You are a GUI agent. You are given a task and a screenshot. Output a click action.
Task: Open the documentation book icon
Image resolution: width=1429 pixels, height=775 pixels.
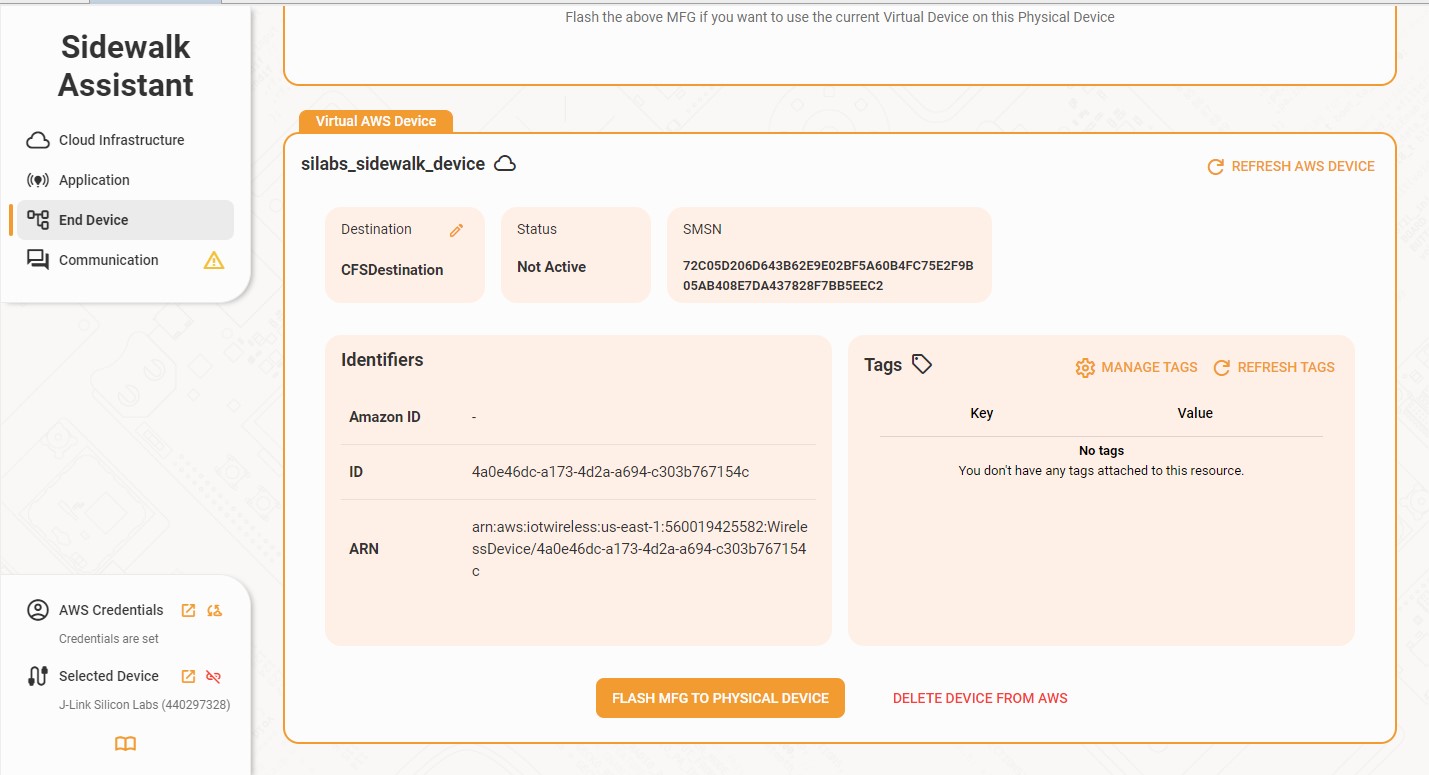coord(125,744)
